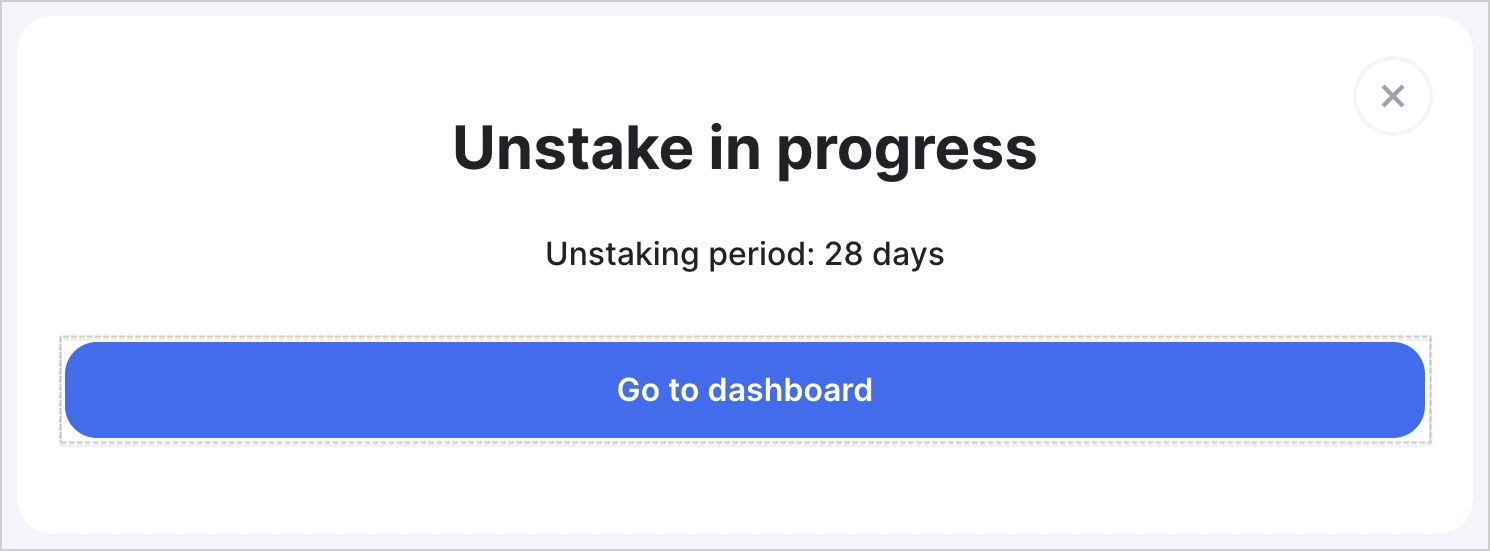Click the Go to dashboard button
The height and width of the screenshot is (551, 1490).
(745, 390)
